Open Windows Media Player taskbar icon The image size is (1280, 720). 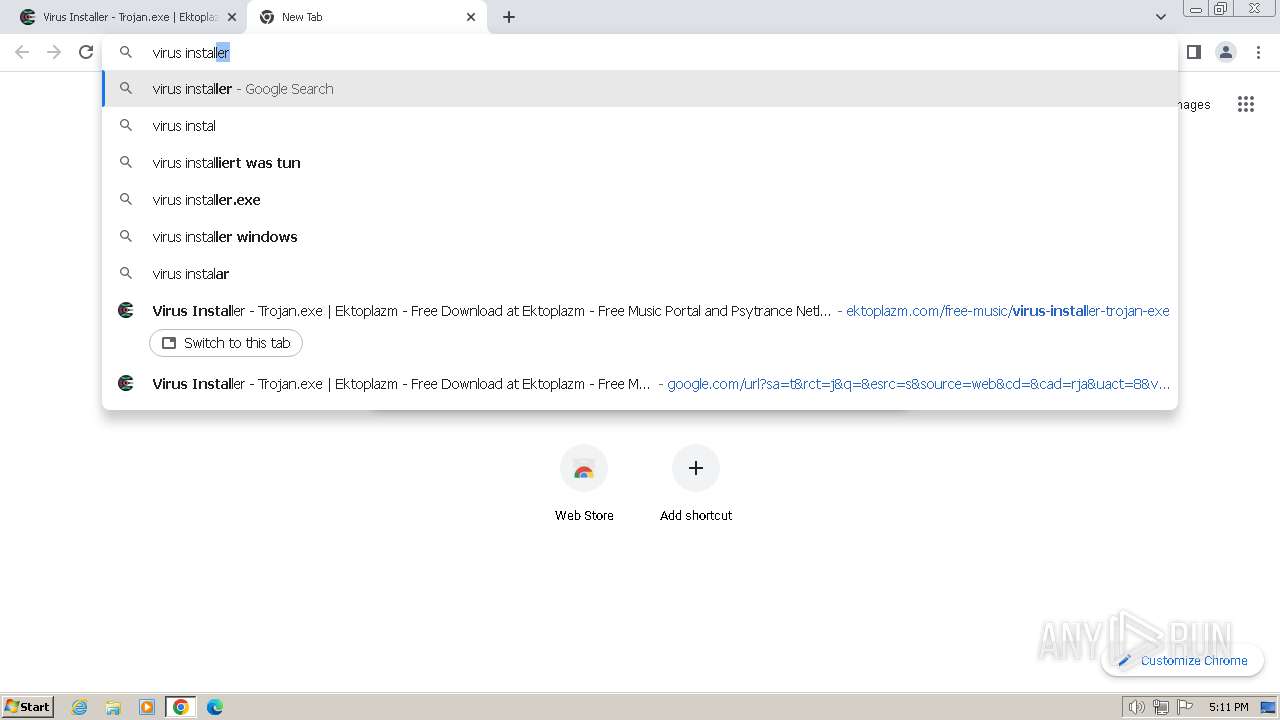click(147, 707)
